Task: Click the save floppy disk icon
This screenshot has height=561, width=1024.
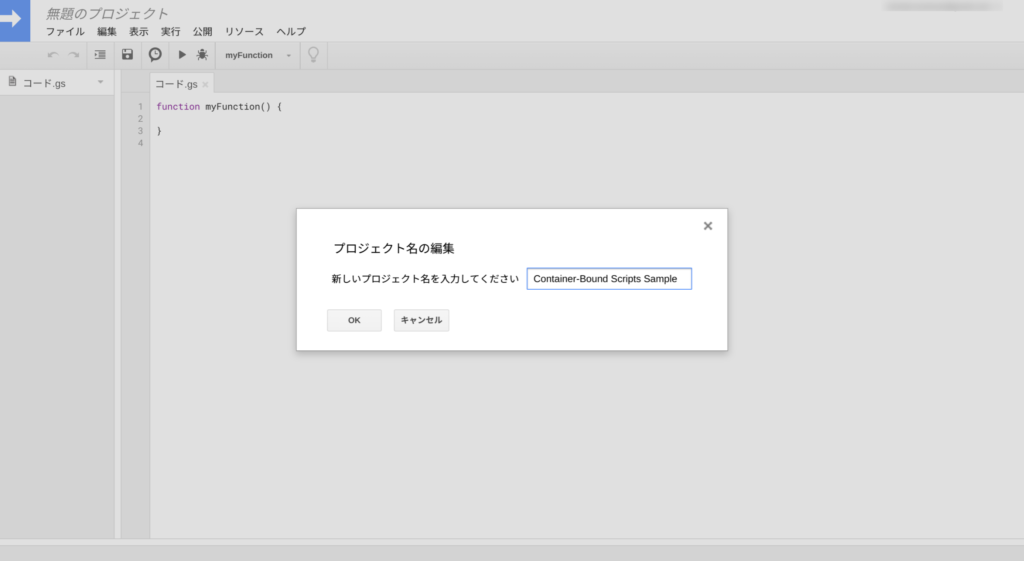Action: click(127, 55)
